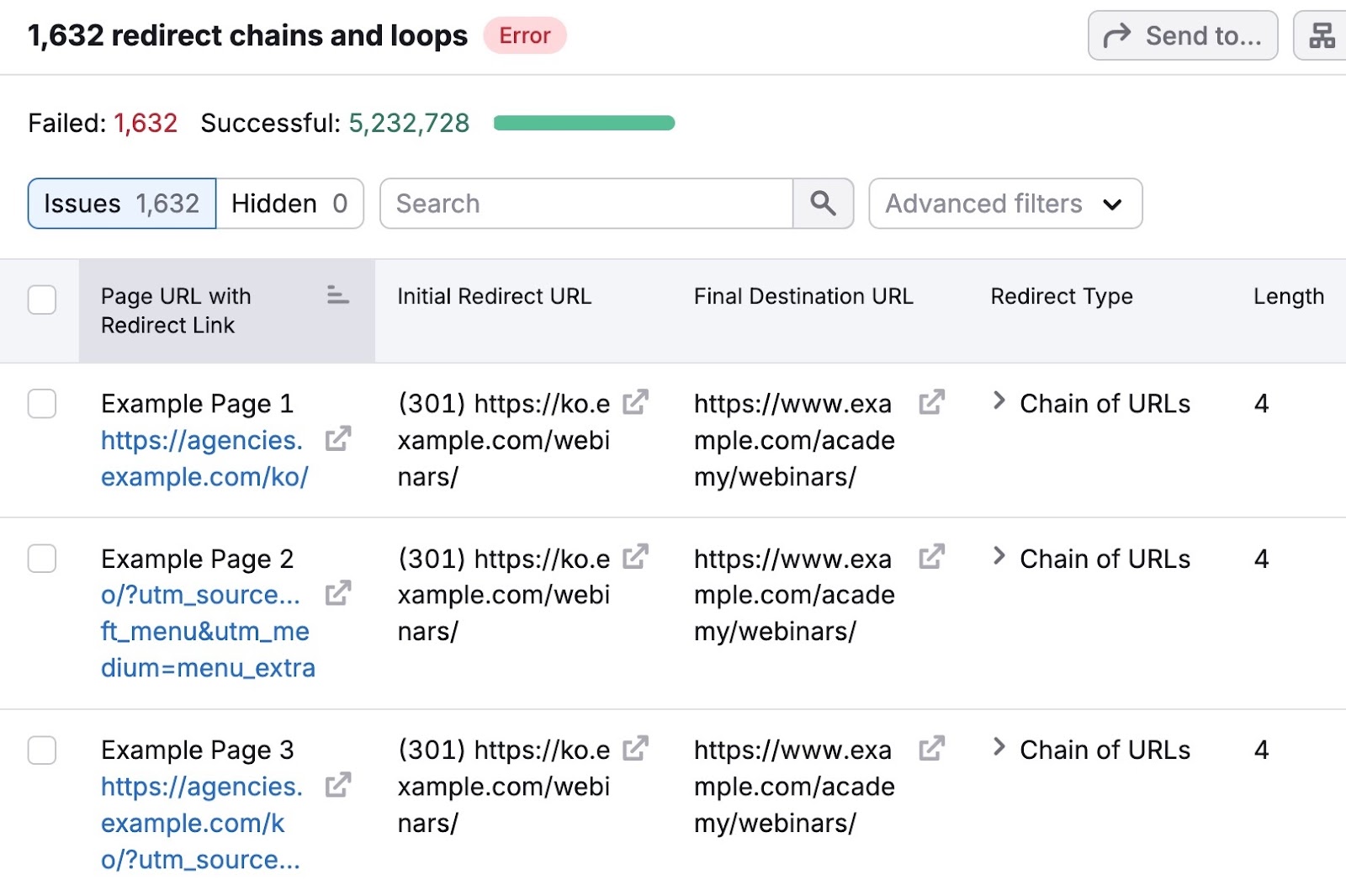Switch to the Hidden tab
This screenshot has height=896, width=1346.
coord(290,204)
